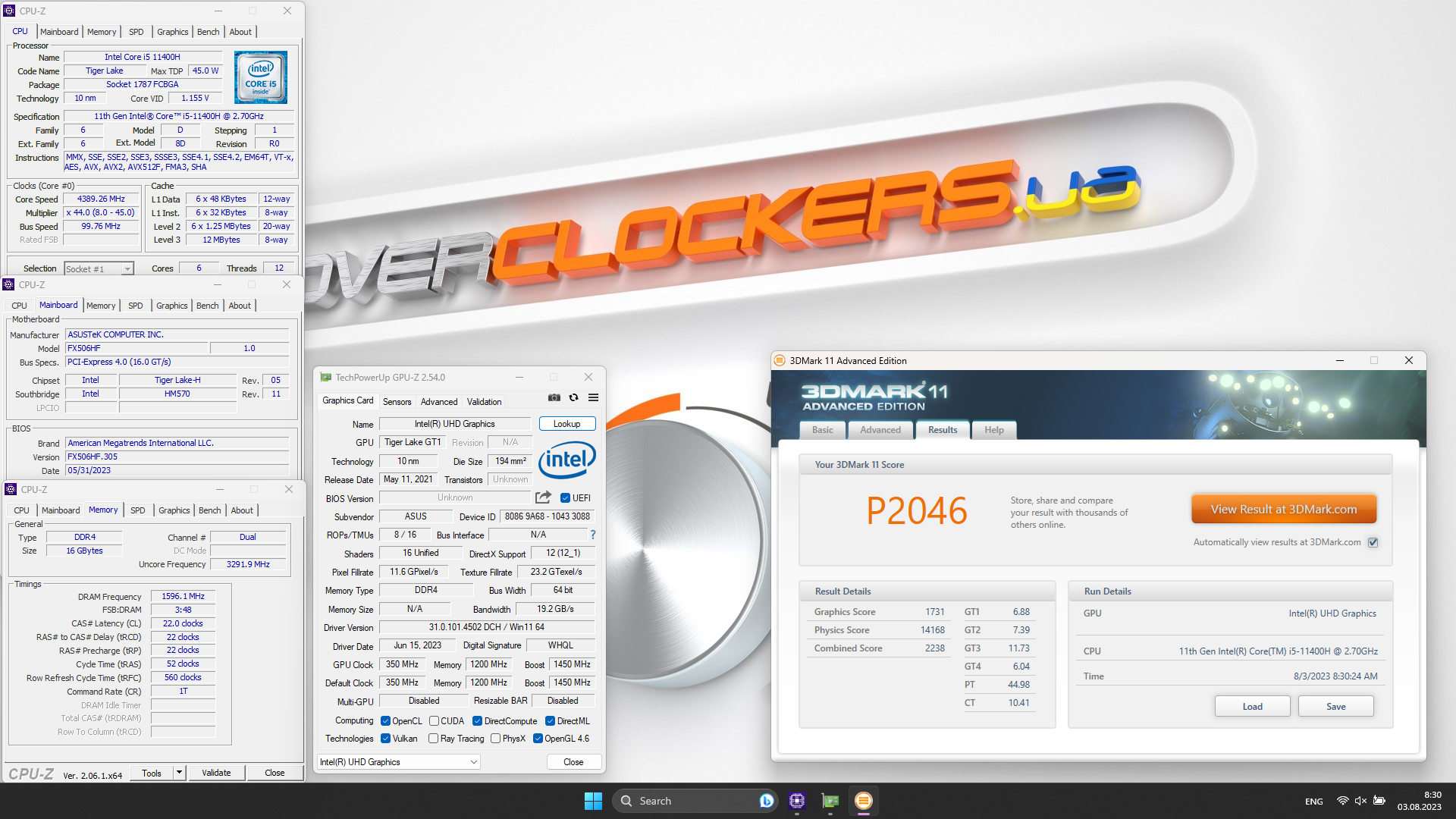Open SPD tab in Mainboard CPU-Z window
This screenshot has height=819, width=1456.
(x=135, y=306)
